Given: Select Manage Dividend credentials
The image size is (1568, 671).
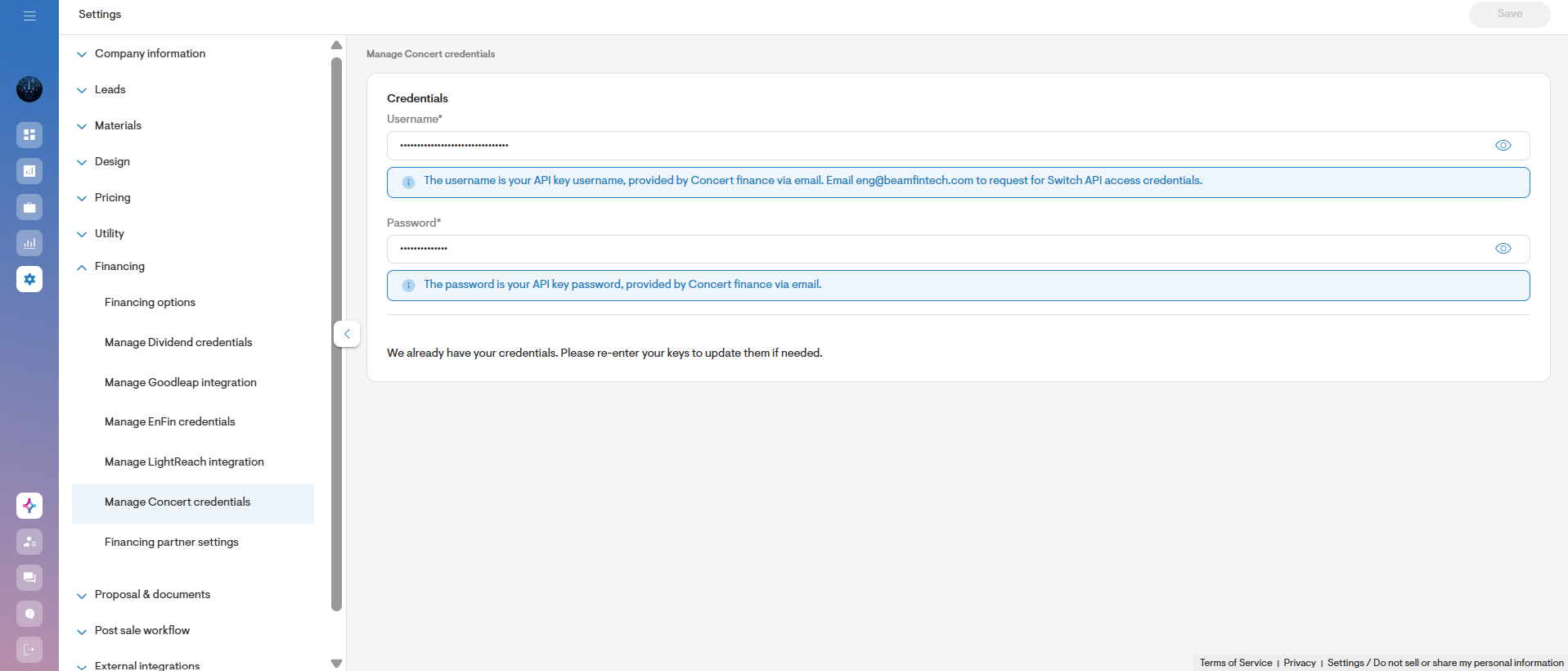Looking at the screenshot, I should [x=178, y=343].
